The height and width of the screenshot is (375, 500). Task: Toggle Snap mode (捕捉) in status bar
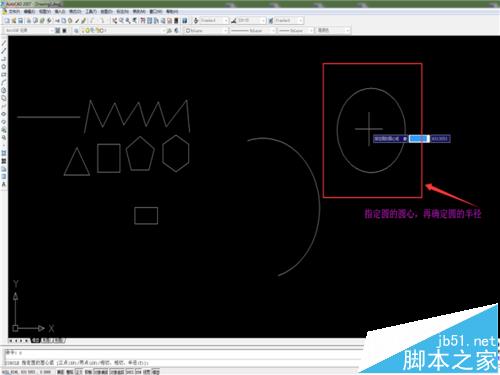(61, 372)
